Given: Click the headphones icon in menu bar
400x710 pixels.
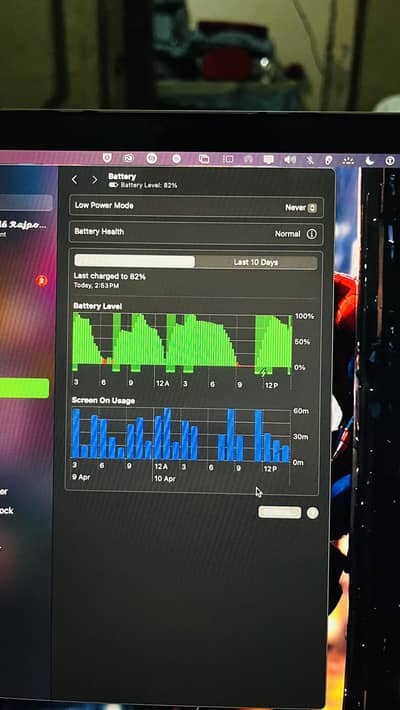Looking at the screenshot, I should tap(248, 159).
